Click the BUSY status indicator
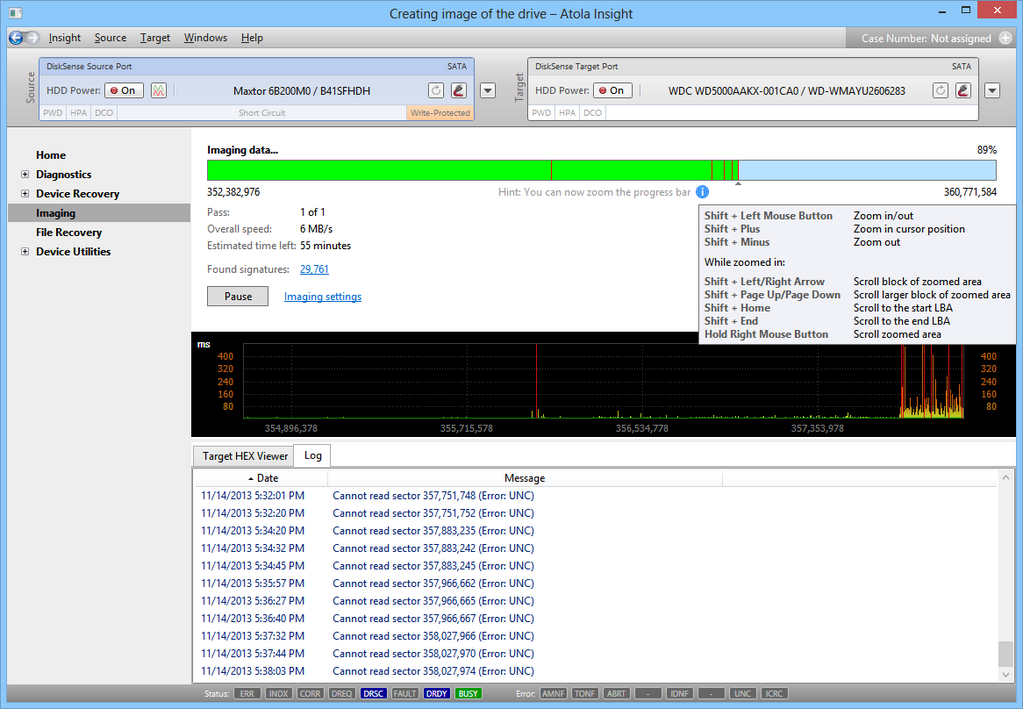Screen dimensions: 1023x709 [x=468, y=693]
